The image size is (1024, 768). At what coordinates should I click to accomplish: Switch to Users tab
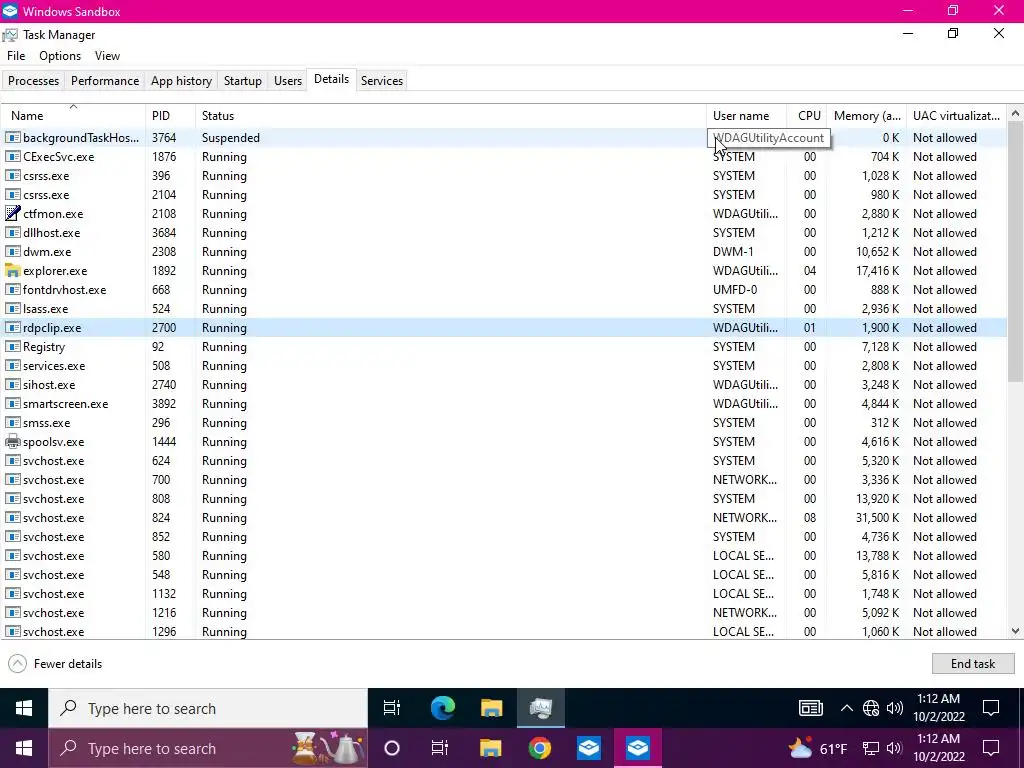click(x=288, y=81)
